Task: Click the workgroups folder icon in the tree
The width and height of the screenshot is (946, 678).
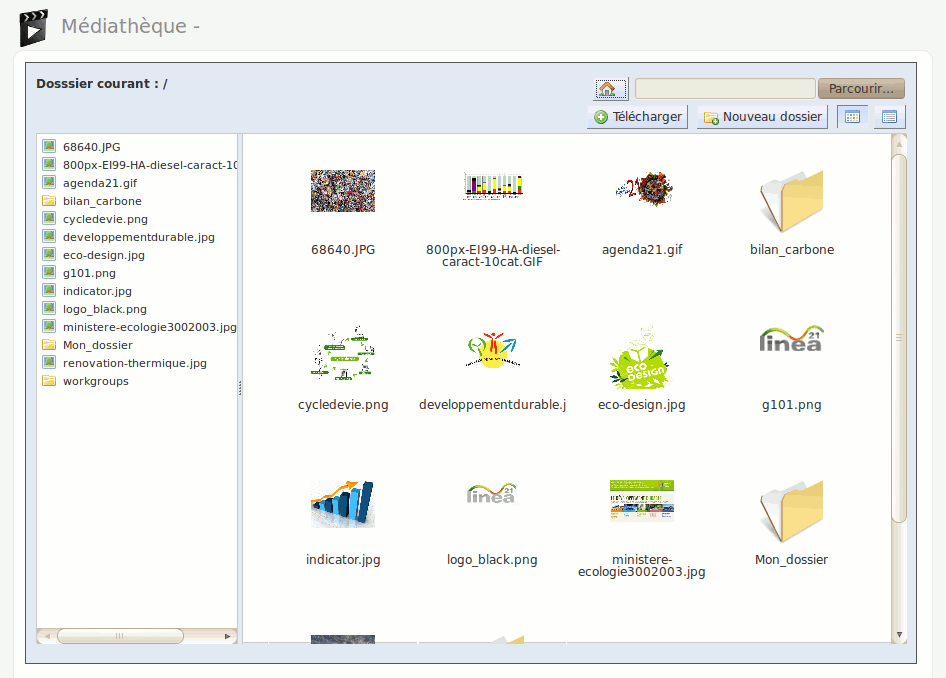Action: pos(49,381)
